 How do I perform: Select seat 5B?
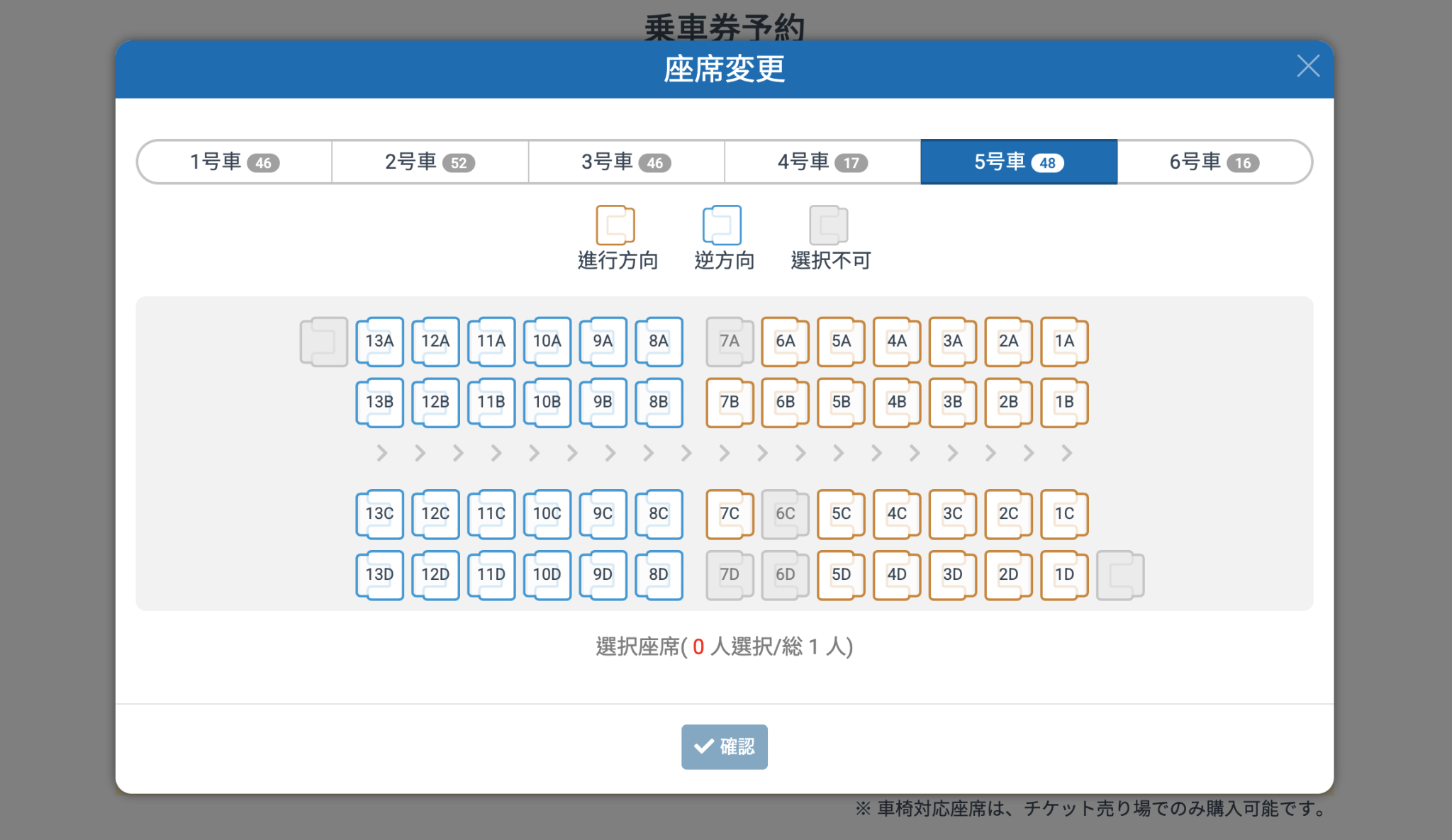point(841,402)
